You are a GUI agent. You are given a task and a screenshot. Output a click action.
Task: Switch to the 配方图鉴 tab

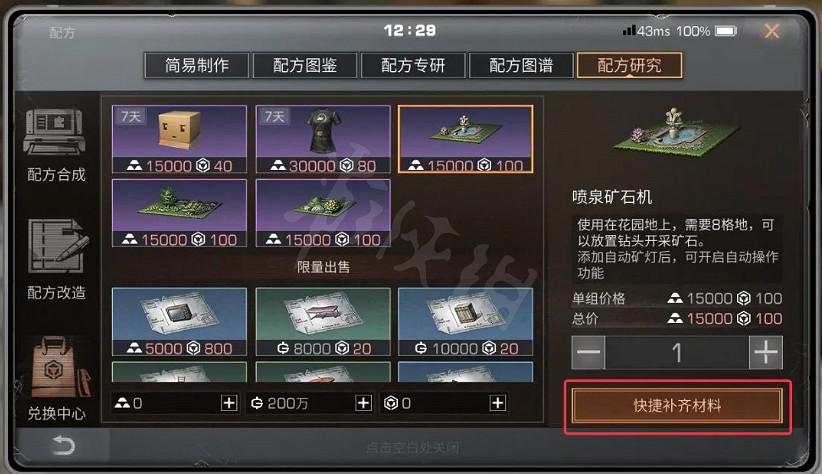[x=305, y=66]
